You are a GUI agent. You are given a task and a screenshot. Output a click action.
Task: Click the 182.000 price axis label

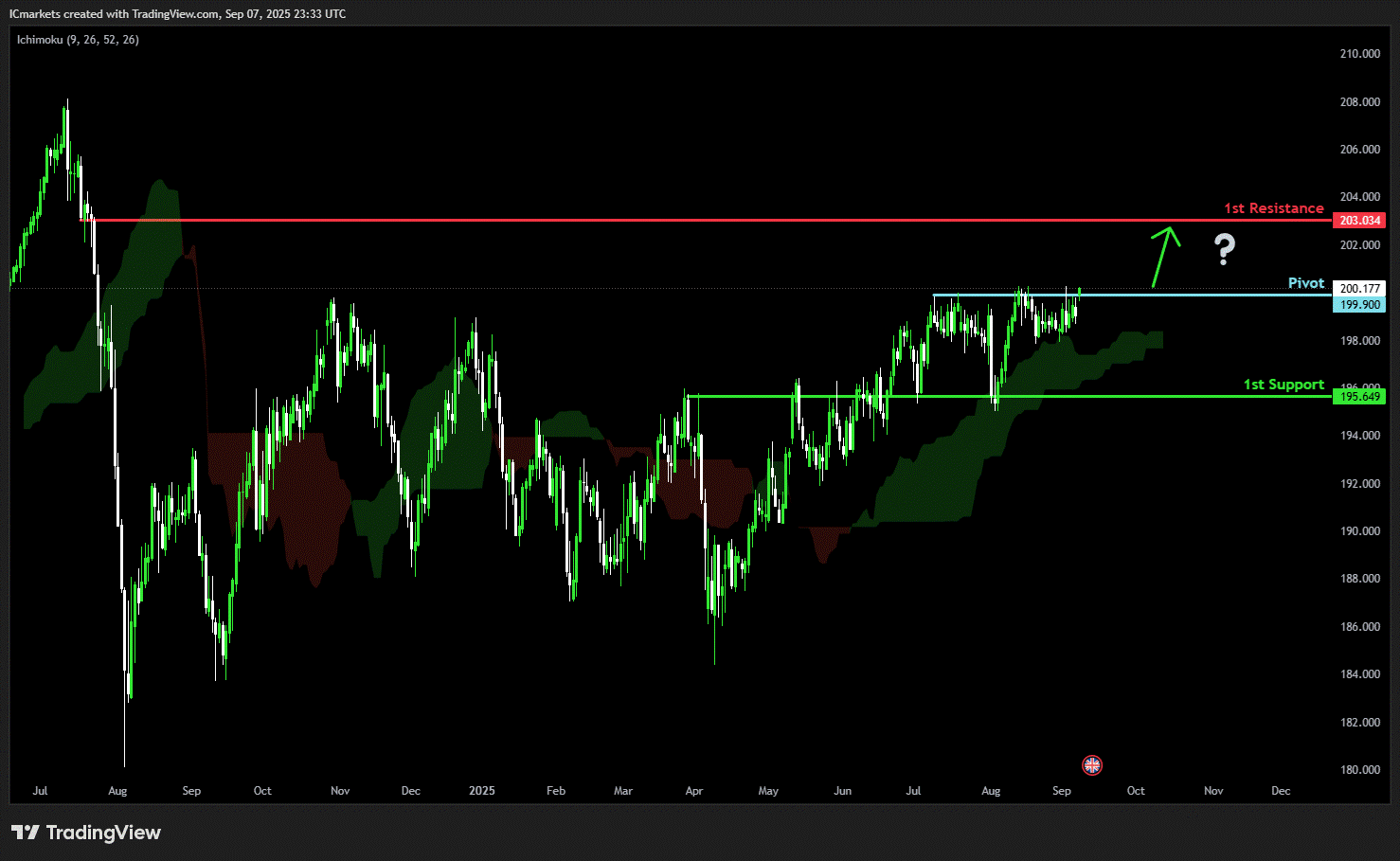coord(1359,723)
